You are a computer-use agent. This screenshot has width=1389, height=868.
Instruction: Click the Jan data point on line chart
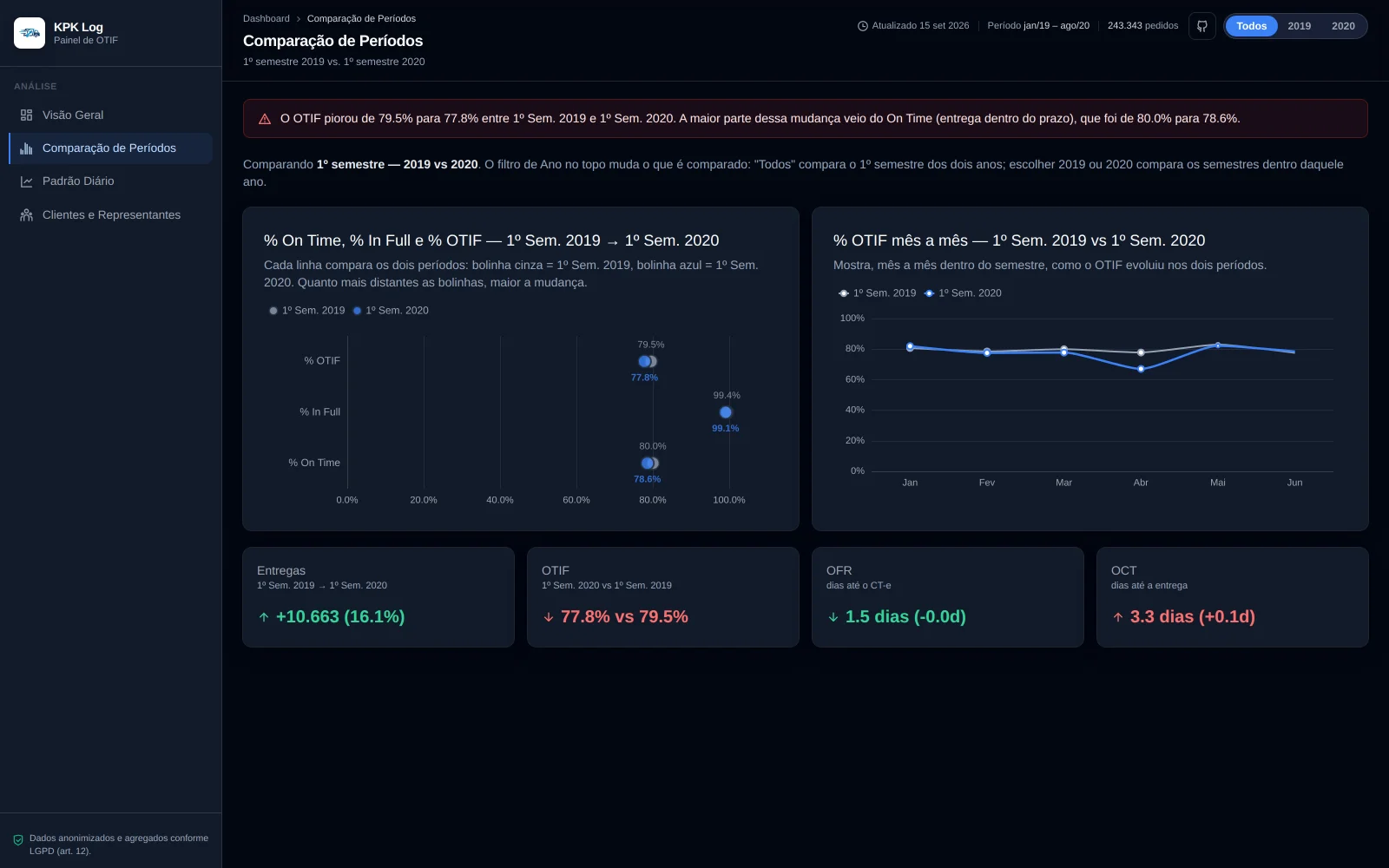click(910, 346)
